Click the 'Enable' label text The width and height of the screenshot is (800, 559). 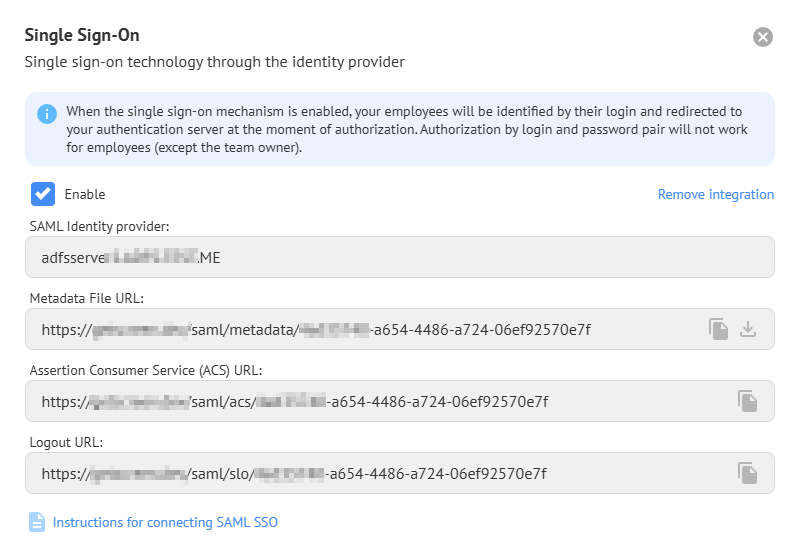85,194
